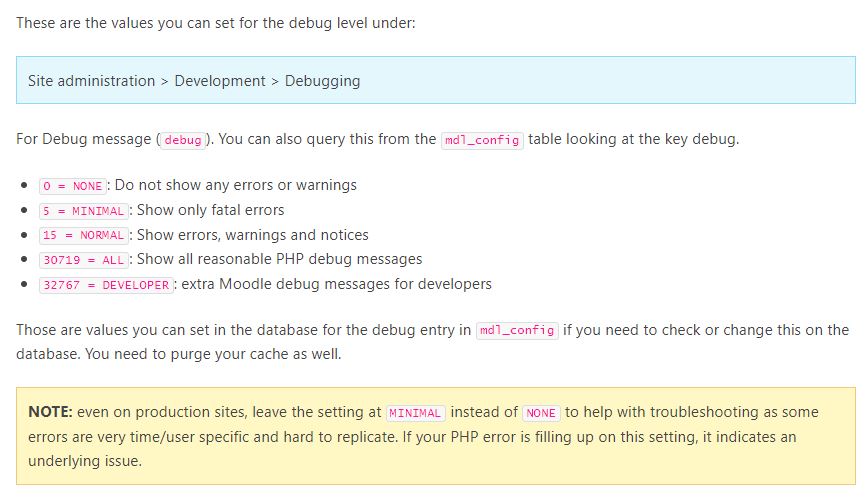Click the "Show only fatal errors" description

coord(207,210)
